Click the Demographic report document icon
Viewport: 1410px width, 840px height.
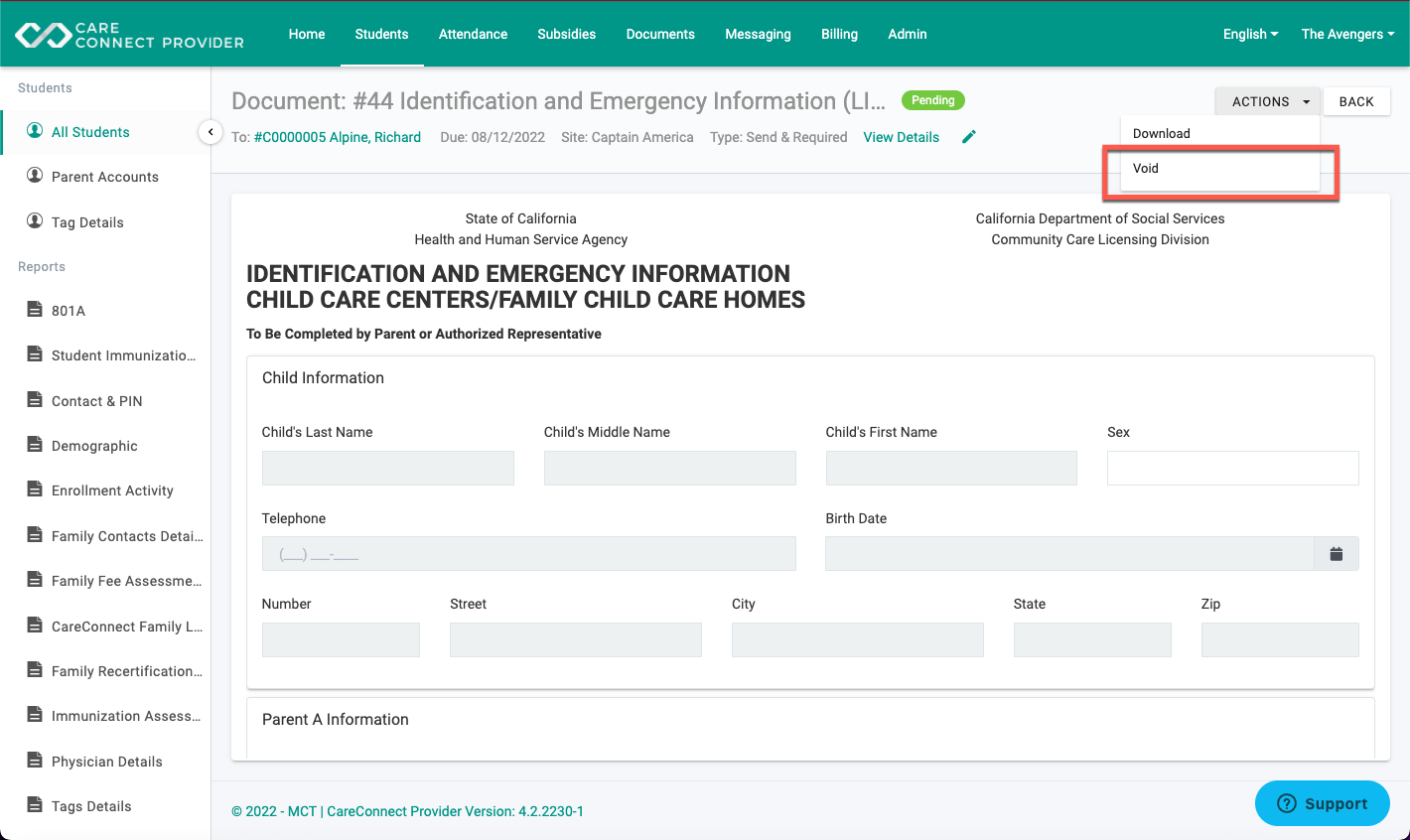pyautogui.click(x=35, y=445)
